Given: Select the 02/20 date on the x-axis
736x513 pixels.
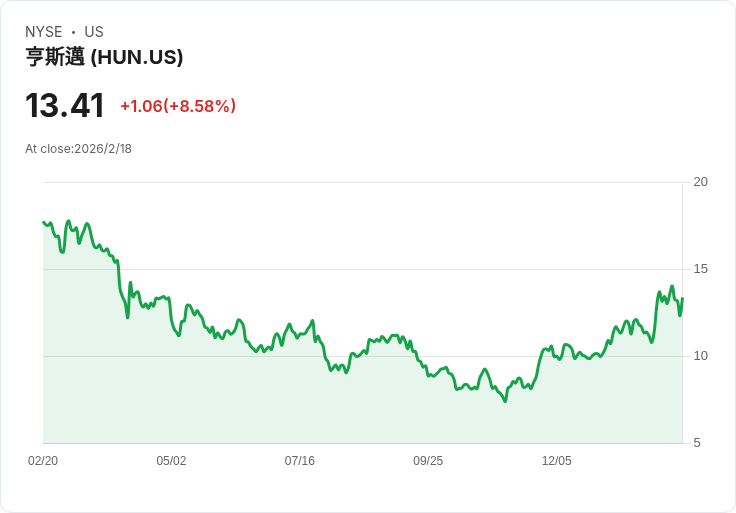Looking at the screenshot, I should tap(43, 461).
